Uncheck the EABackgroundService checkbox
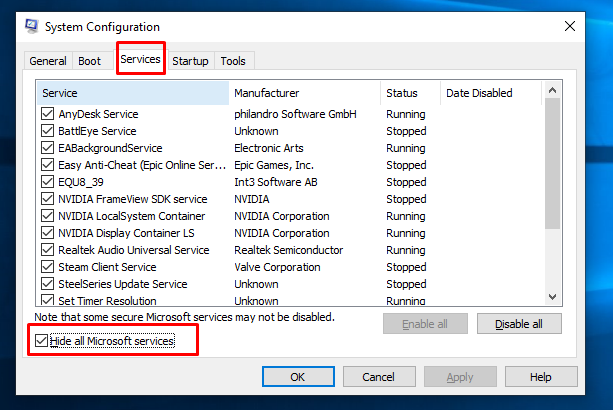Image resolution: width=613 pixels, height=410 pixels. [47, 148]
